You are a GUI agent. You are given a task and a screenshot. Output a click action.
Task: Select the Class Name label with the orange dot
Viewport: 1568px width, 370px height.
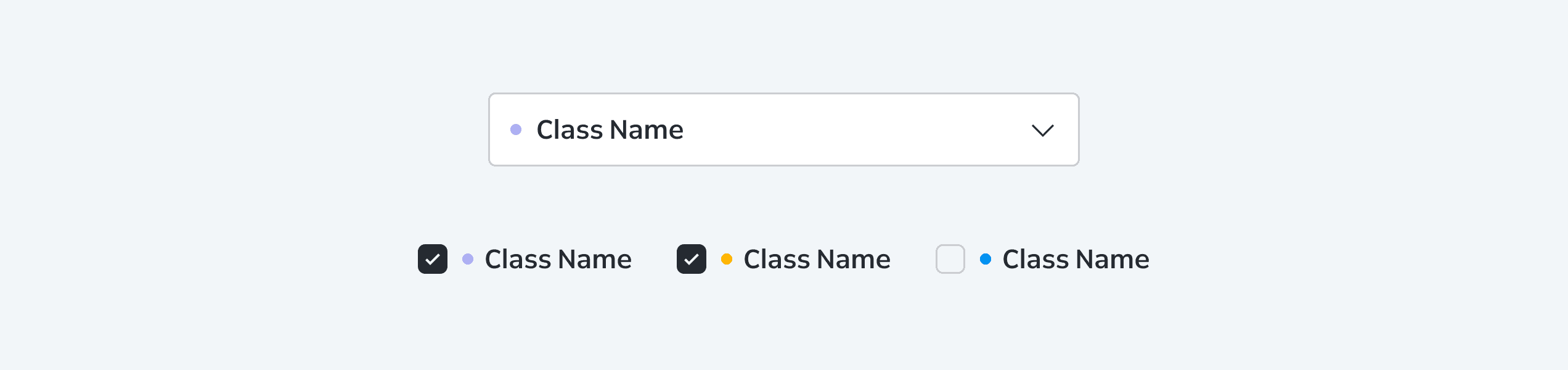[817, 259]
